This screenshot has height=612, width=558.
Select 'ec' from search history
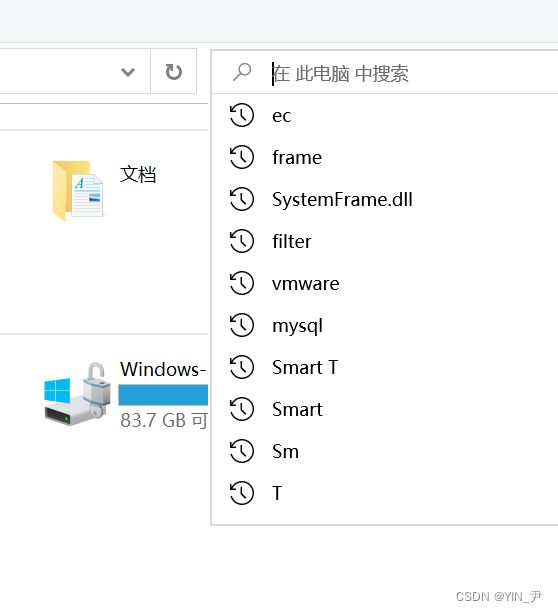(x=385, y=116)
